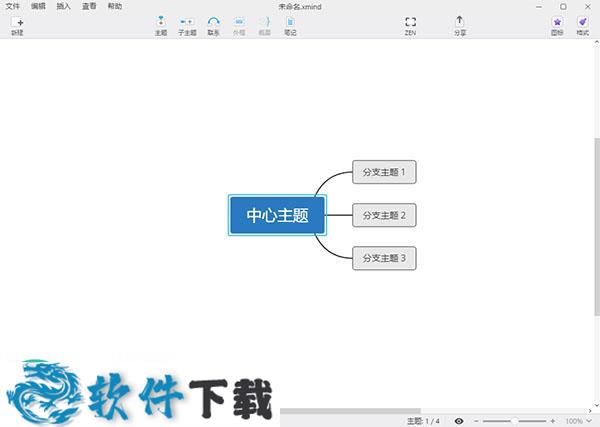Expand the 100% zoom dropdown

tap(578, 421)
